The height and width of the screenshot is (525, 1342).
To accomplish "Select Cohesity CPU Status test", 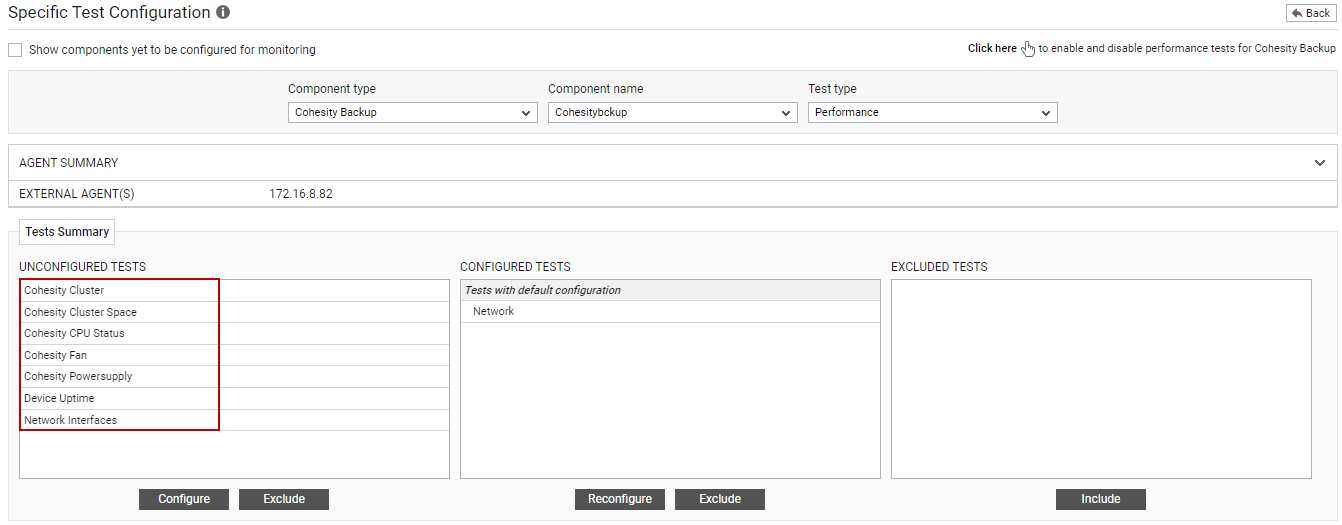I will (x=235, y=333).
